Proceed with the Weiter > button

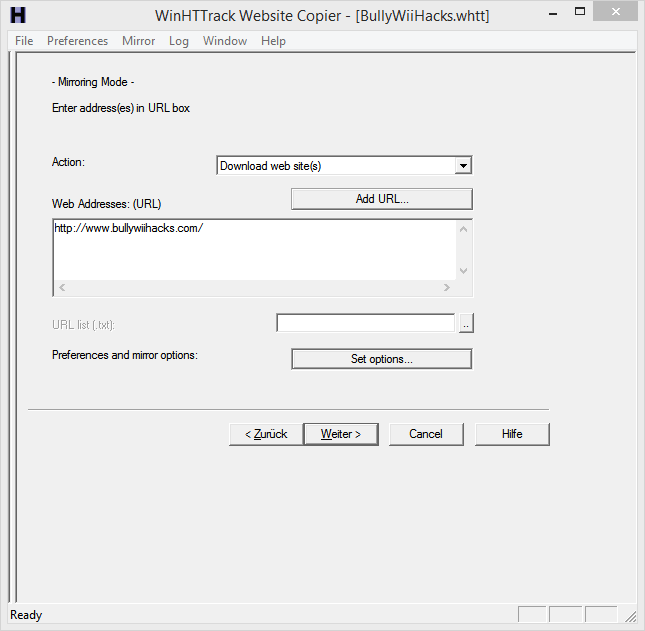click(x=341, y=434)
